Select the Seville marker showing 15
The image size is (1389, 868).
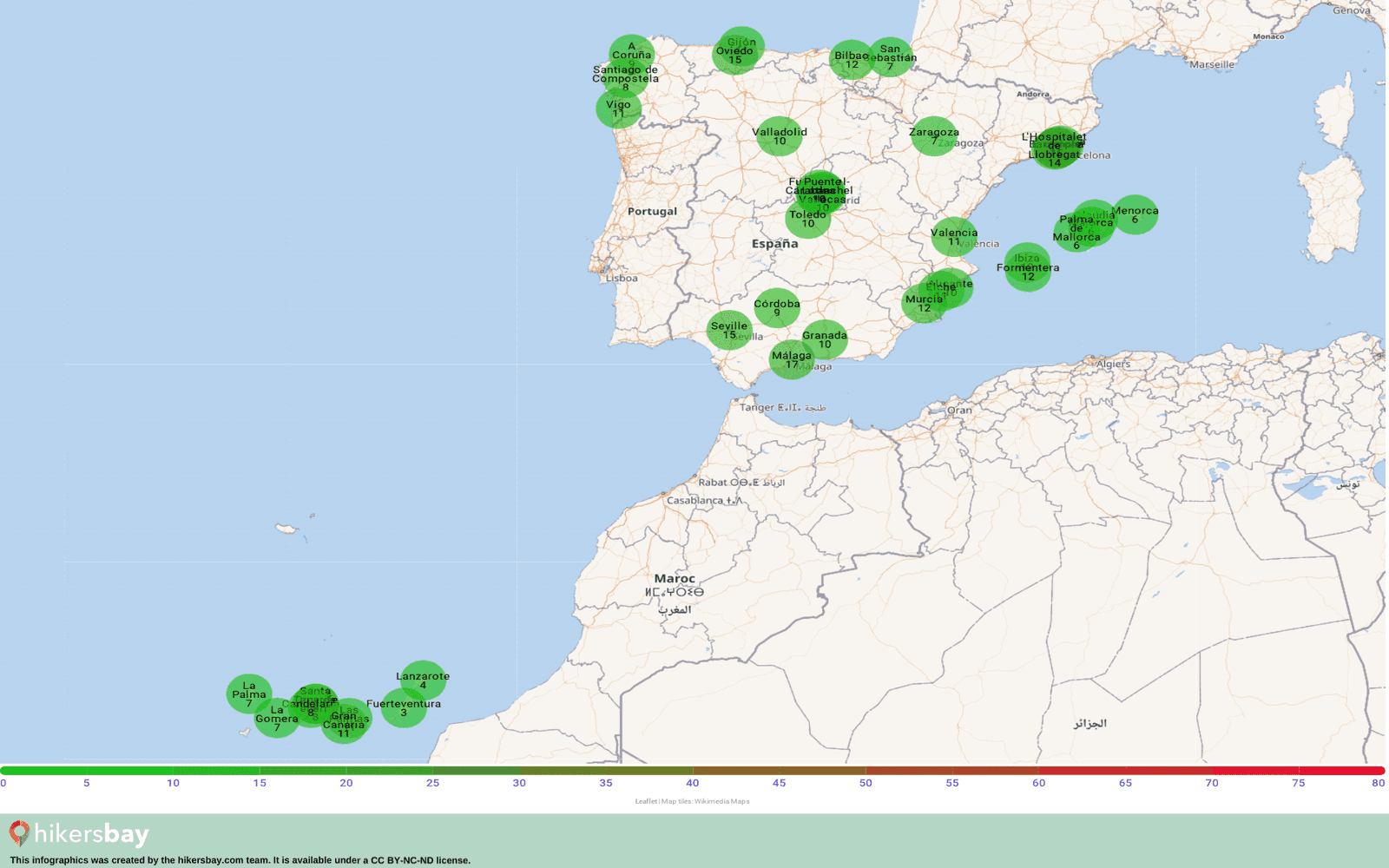(x=729, y=330)
